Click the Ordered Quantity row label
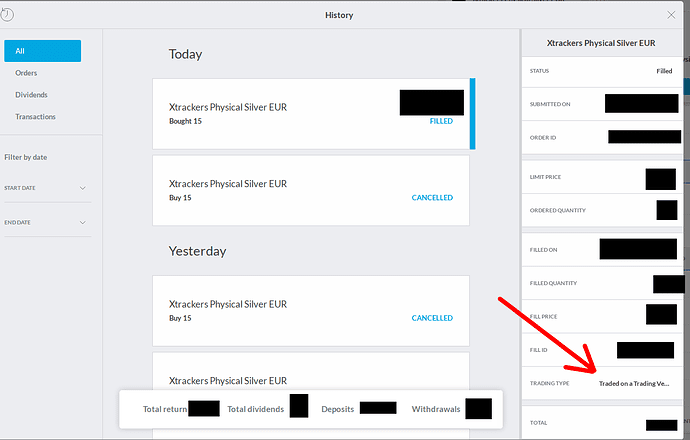 [x=558, y=210]
